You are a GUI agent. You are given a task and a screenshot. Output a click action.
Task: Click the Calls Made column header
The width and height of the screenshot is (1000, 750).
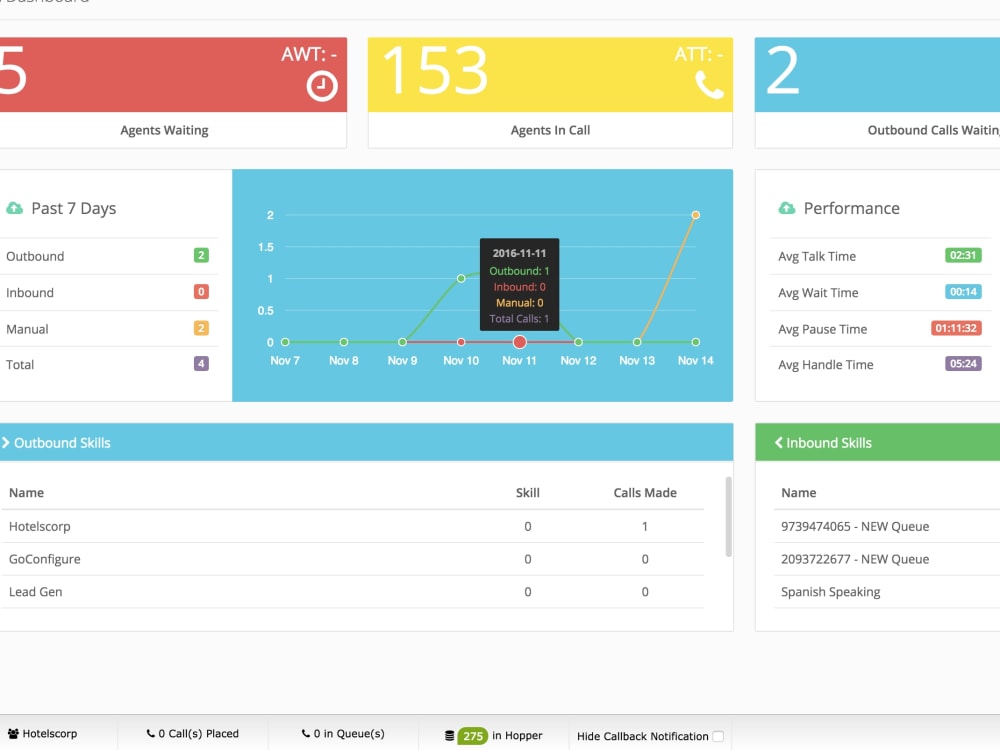pyautogui.click(x=645, y=492)
